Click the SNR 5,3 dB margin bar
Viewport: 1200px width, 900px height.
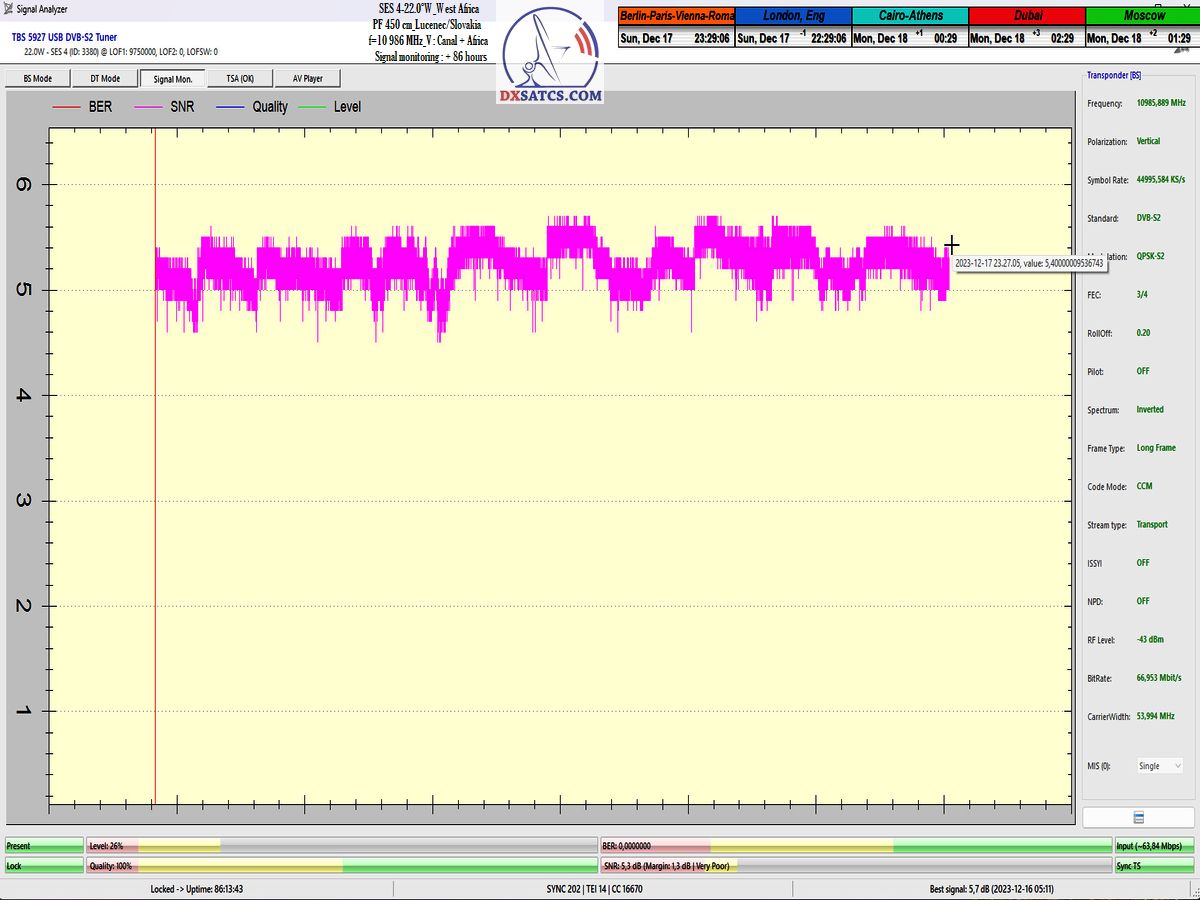pos(855,866)
